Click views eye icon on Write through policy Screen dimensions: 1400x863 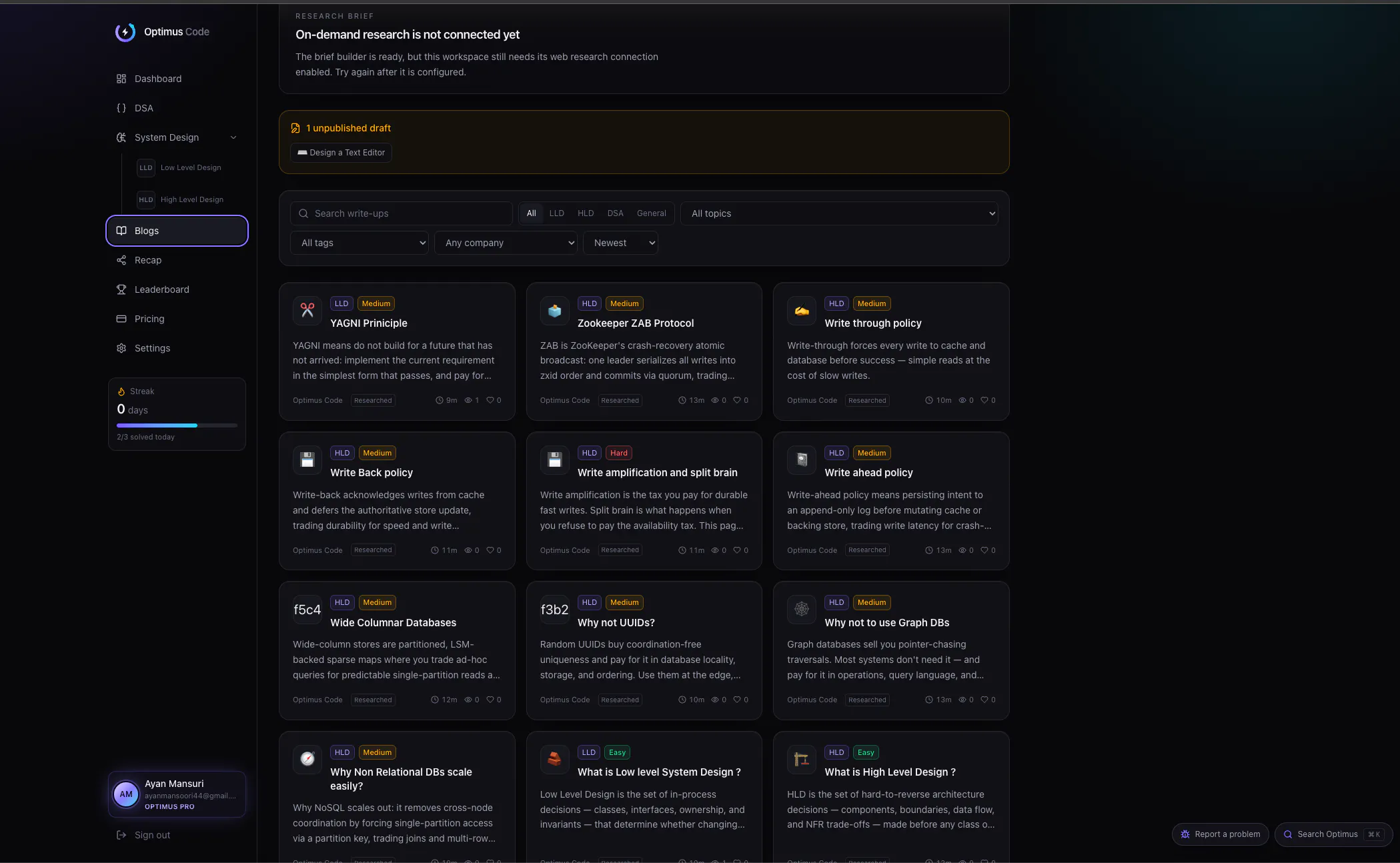(962, 400)
